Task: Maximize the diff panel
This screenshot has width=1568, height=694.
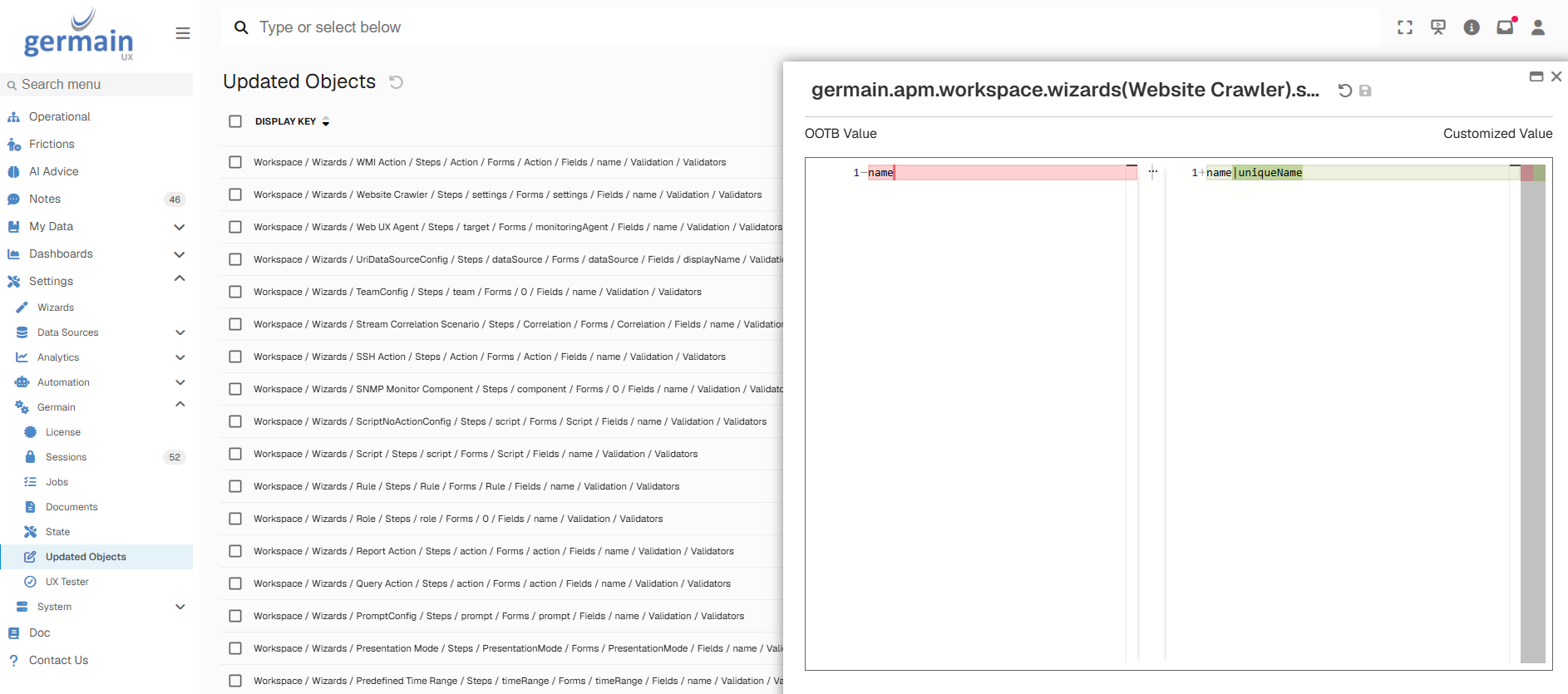Action: point(1536,76)
